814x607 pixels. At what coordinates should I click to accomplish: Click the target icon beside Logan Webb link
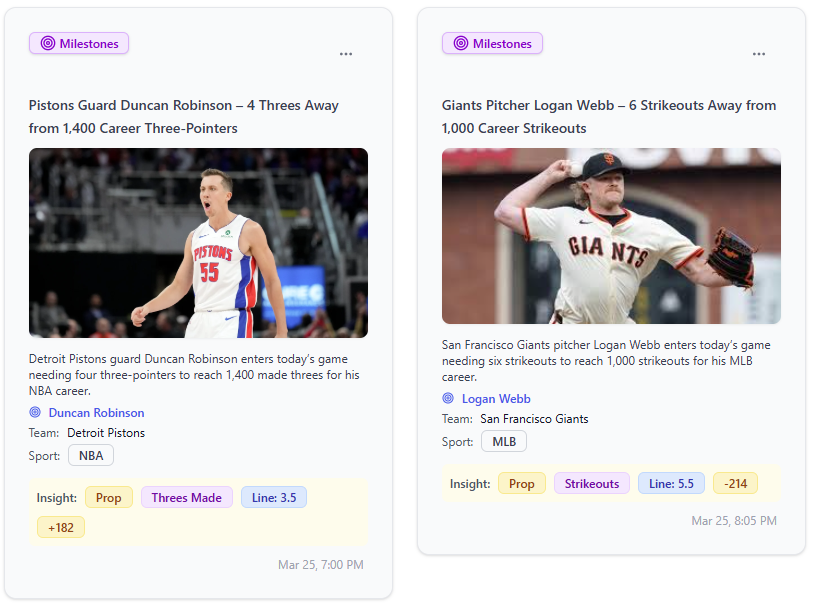click(448, 398)
